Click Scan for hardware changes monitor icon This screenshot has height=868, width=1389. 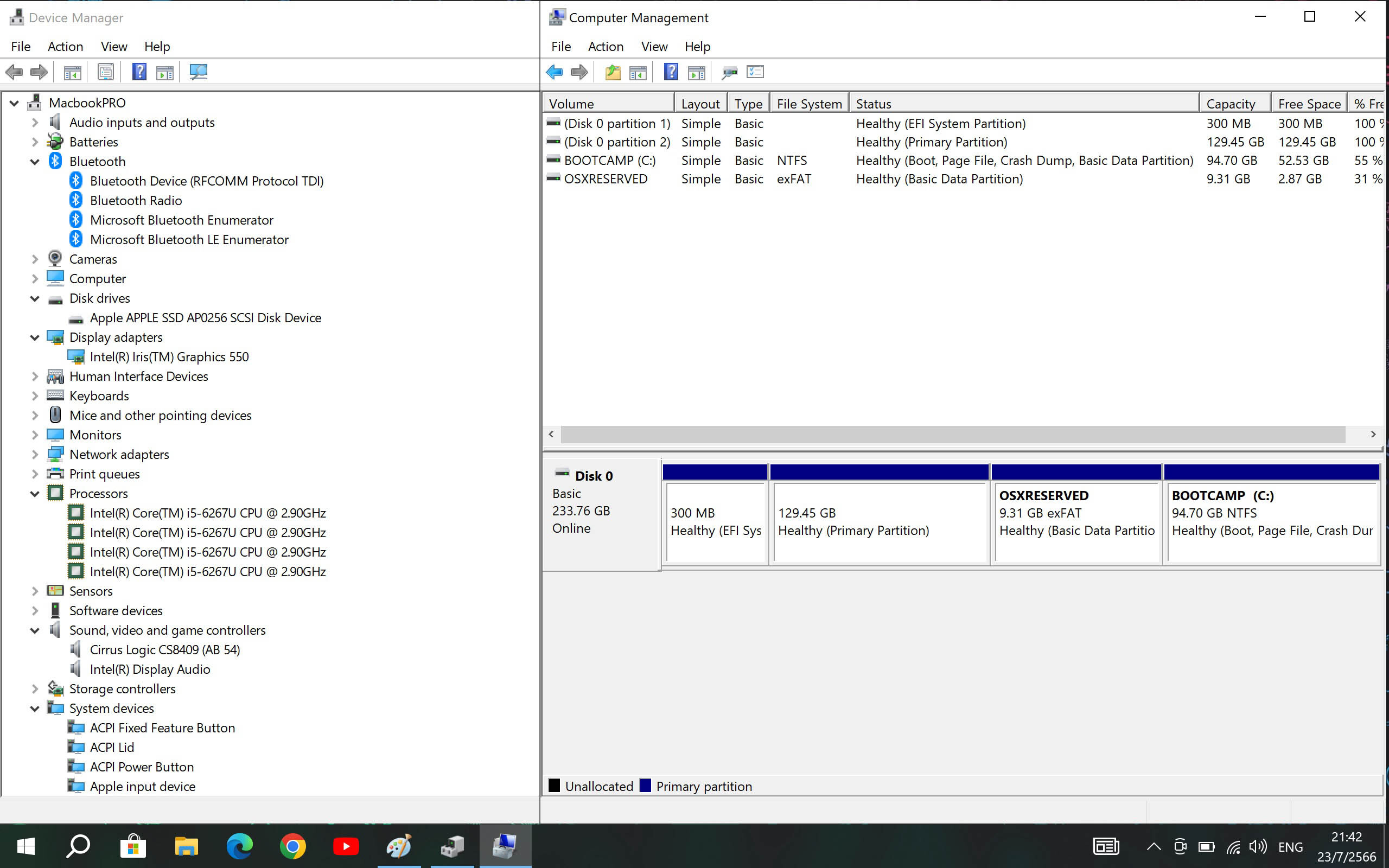point(198,72)
